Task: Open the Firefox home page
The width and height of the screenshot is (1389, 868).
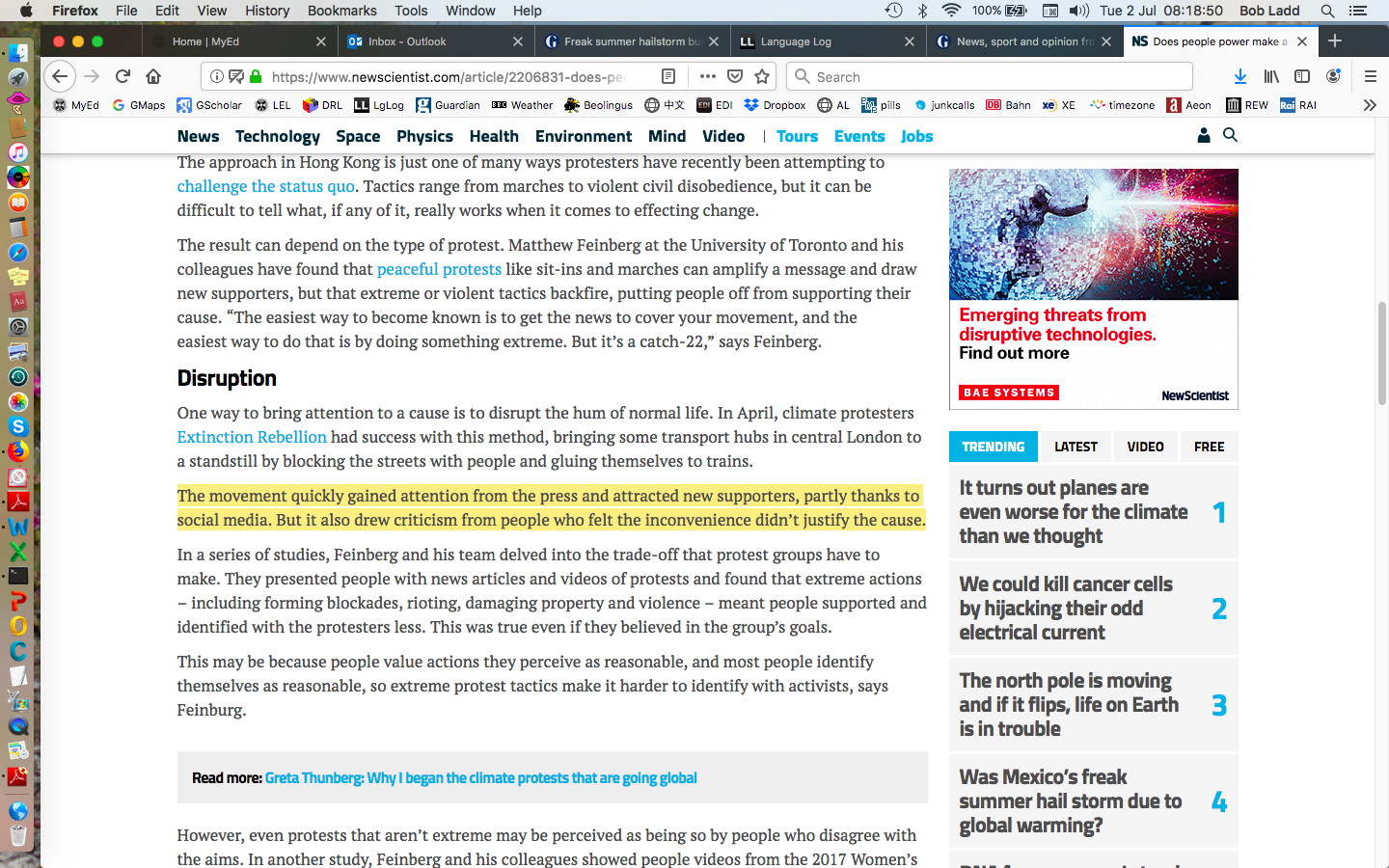Action: point(153,76)
